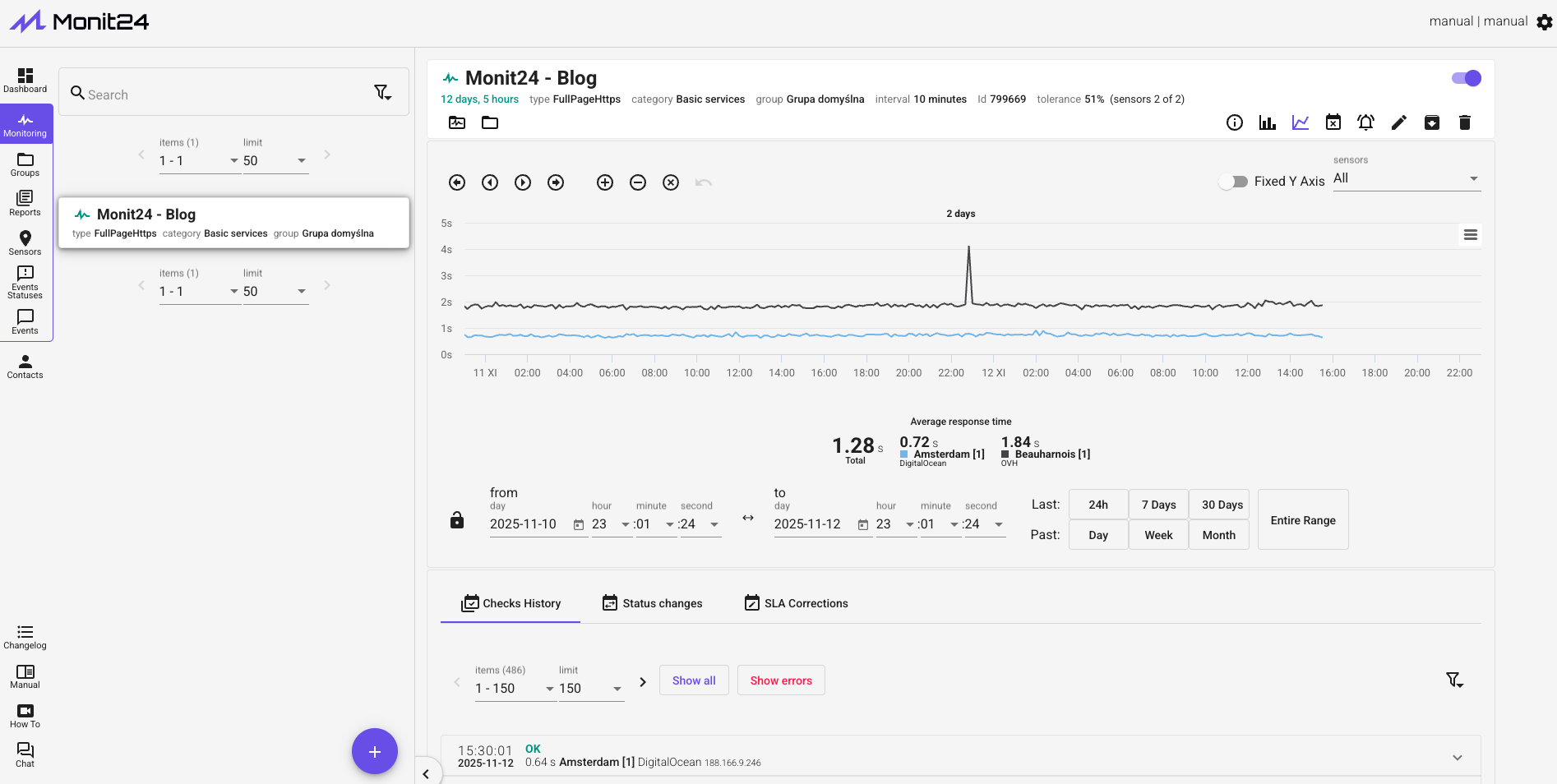
Task: Click the zoom in chart icon
Action: pyautogui.click(x=605, y=182)
